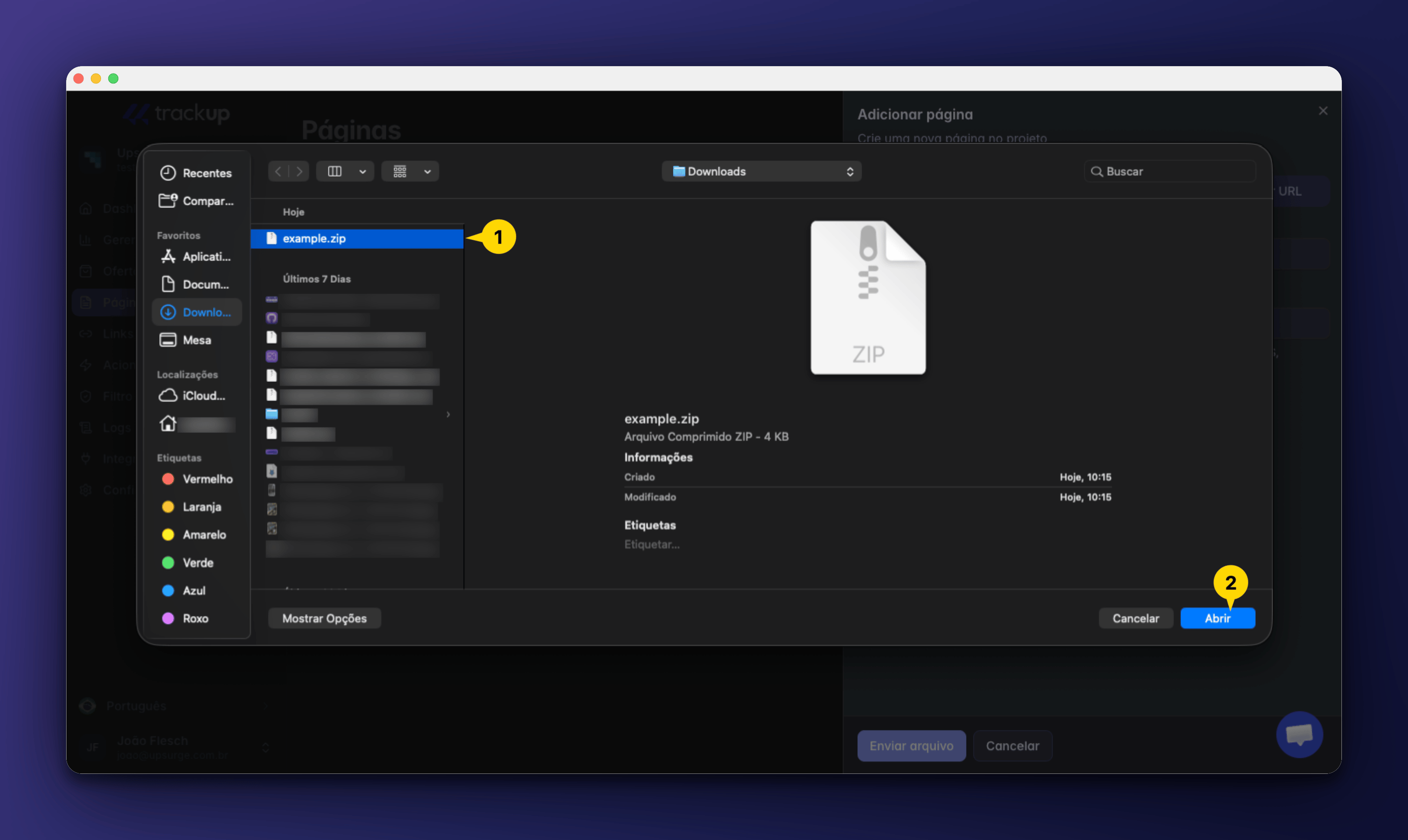Go back with the left arrow button
Screen dimensions: 1408x840
(278, 171)
